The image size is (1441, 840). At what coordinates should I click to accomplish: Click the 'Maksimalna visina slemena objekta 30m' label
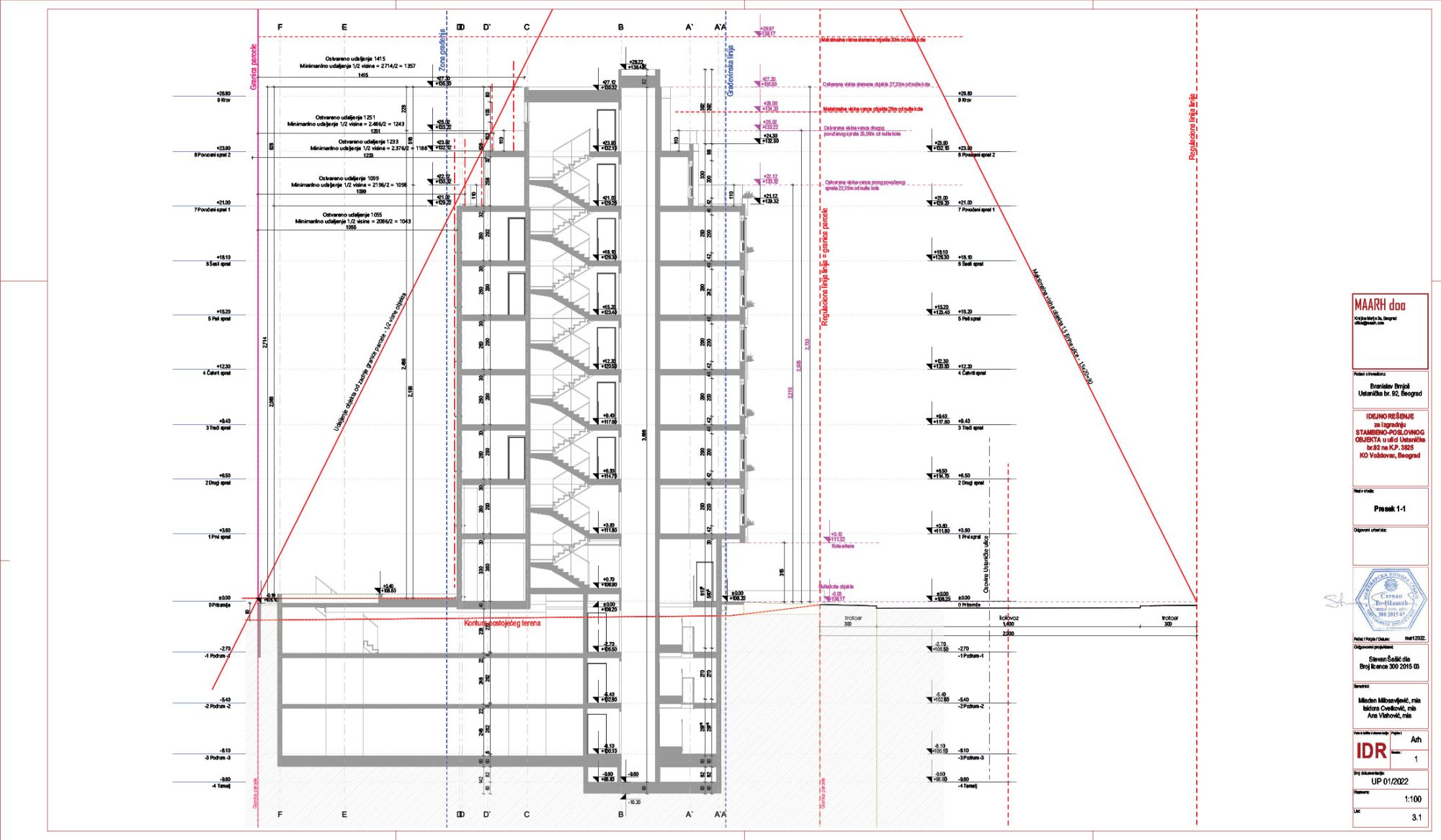pos(873,40)
